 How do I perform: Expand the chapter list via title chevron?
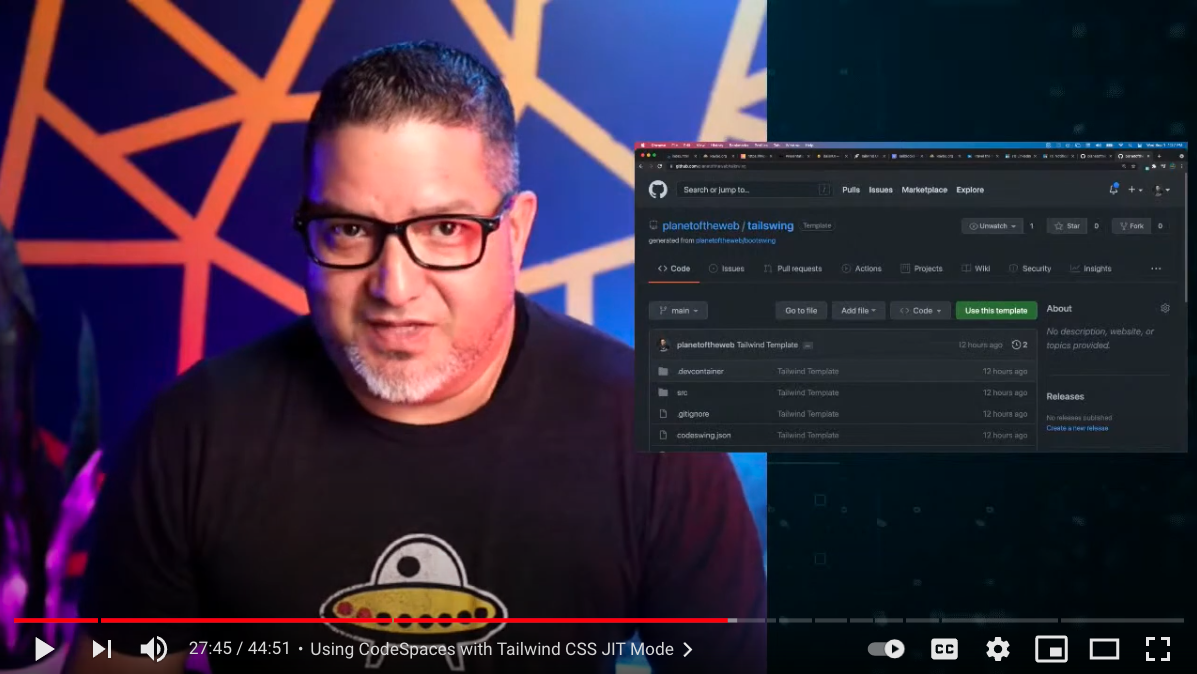click(x=688, y=649)
